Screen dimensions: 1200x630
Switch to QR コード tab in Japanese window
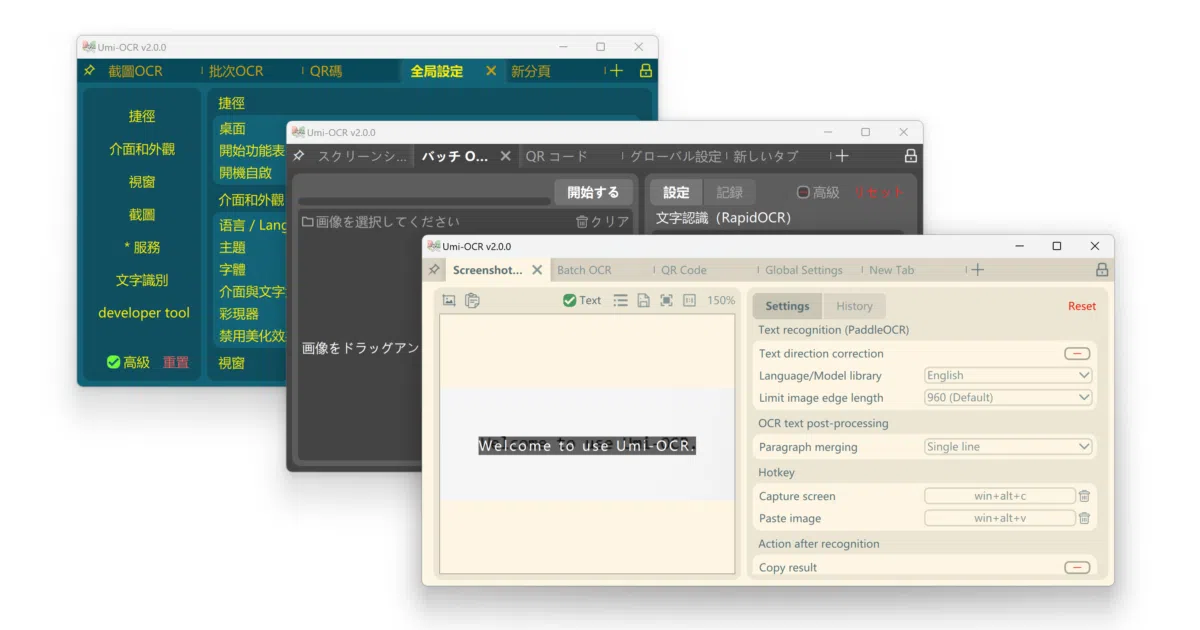pyautogui.click(x=557, y=156)
